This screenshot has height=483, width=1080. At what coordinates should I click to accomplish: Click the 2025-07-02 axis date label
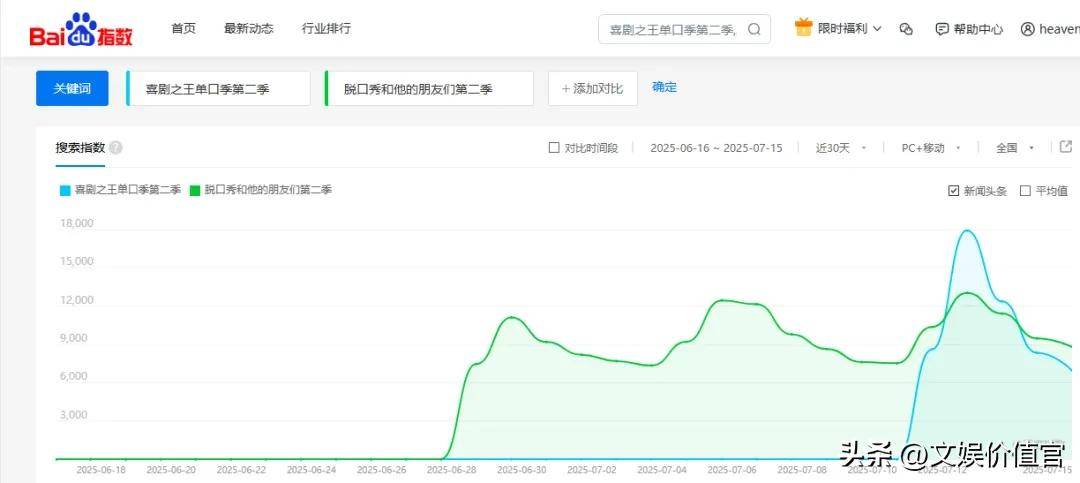pyautogui.click(x=591, y=470)
